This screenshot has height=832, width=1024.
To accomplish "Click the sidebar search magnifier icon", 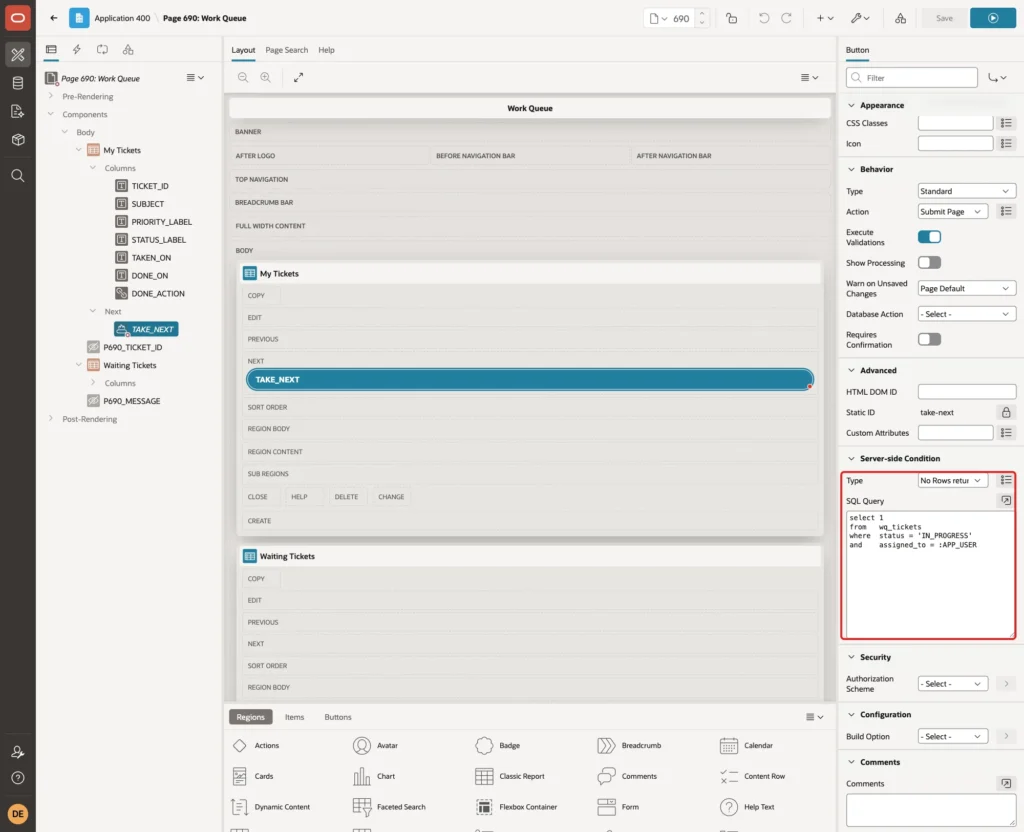I will [x=18, y=176].
